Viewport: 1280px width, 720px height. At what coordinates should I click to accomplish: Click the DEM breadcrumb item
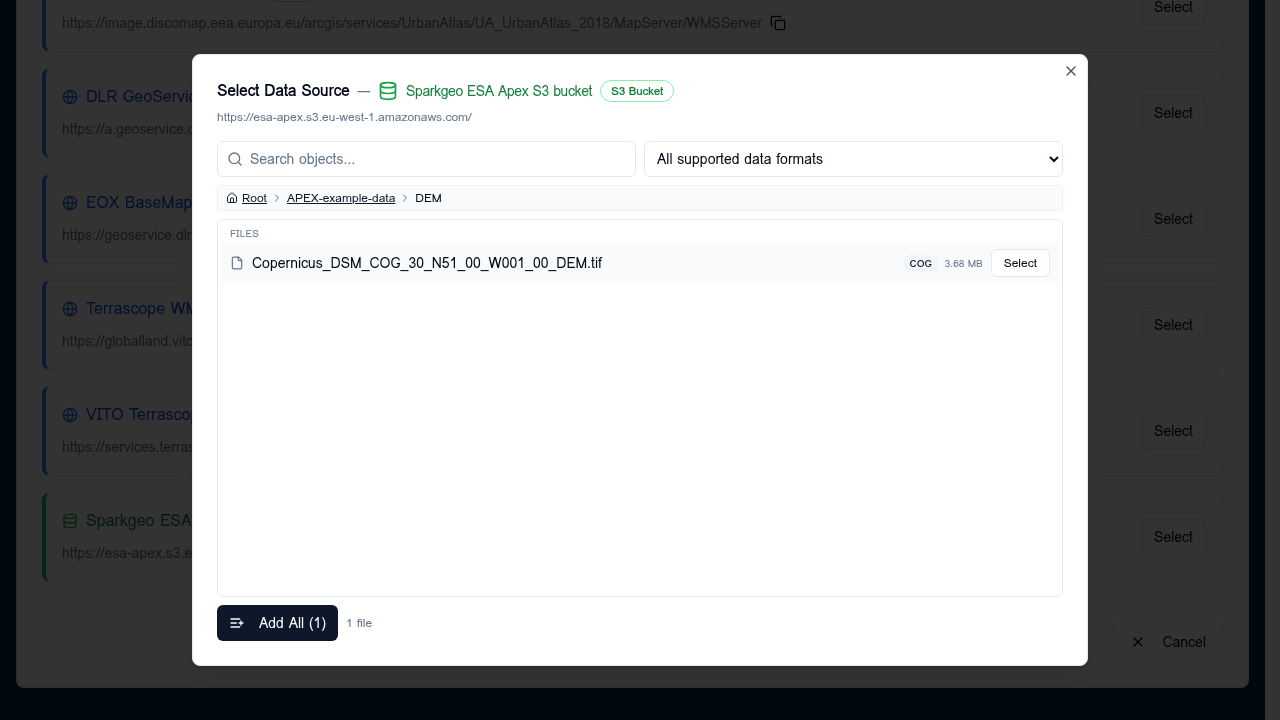click(428, 198)
